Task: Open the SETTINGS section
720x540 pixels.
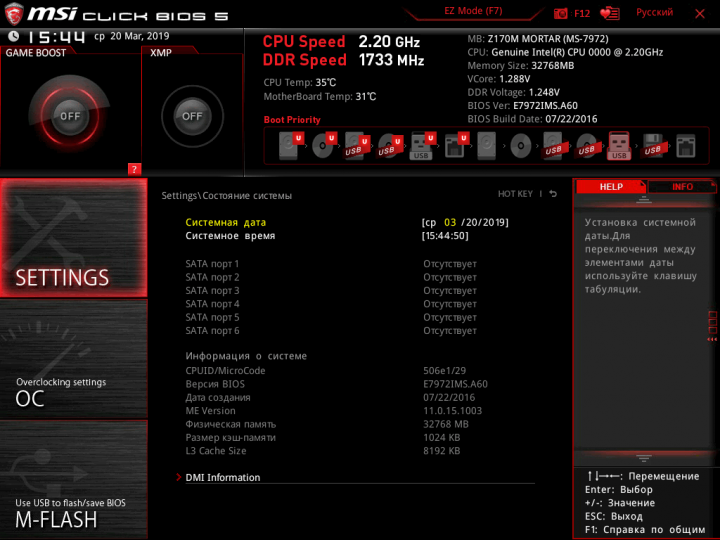Action: point(73,238)
